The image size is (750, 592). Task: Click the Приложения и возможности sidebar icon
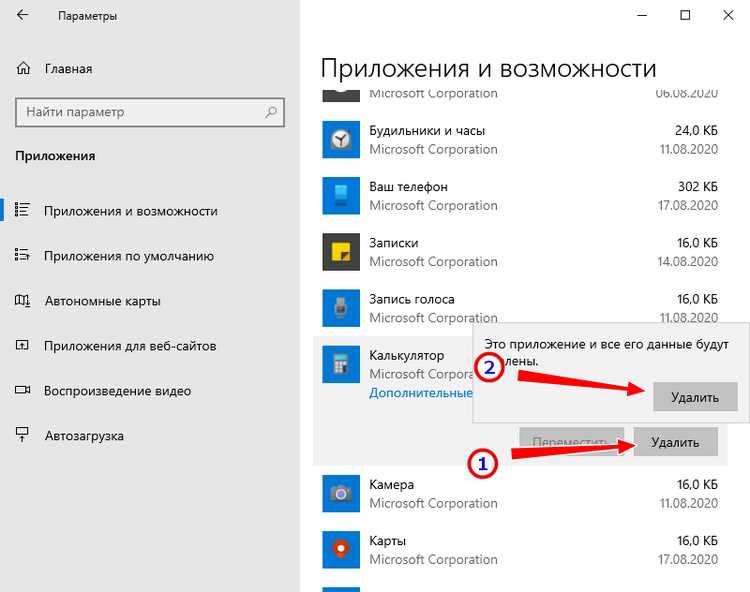22,210
